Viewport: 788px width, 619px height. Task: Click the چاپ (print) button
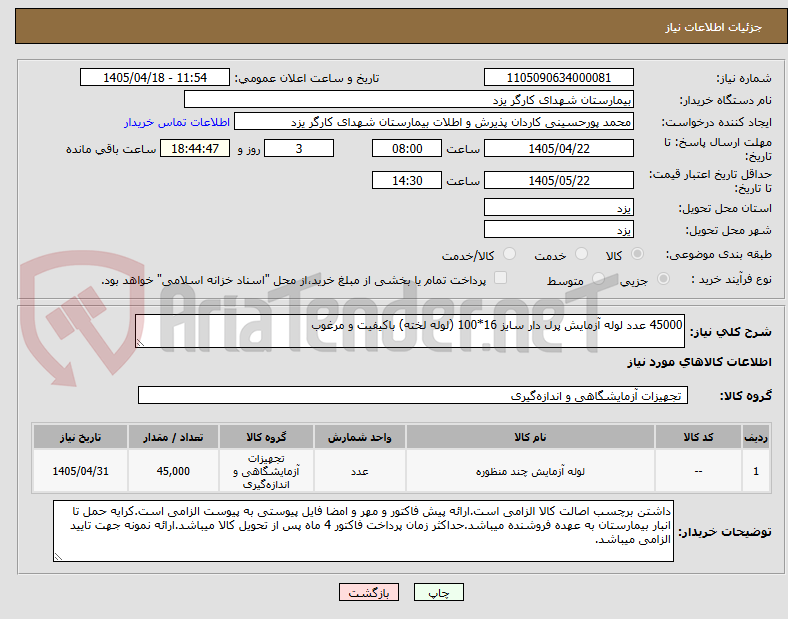click(438, 592)
